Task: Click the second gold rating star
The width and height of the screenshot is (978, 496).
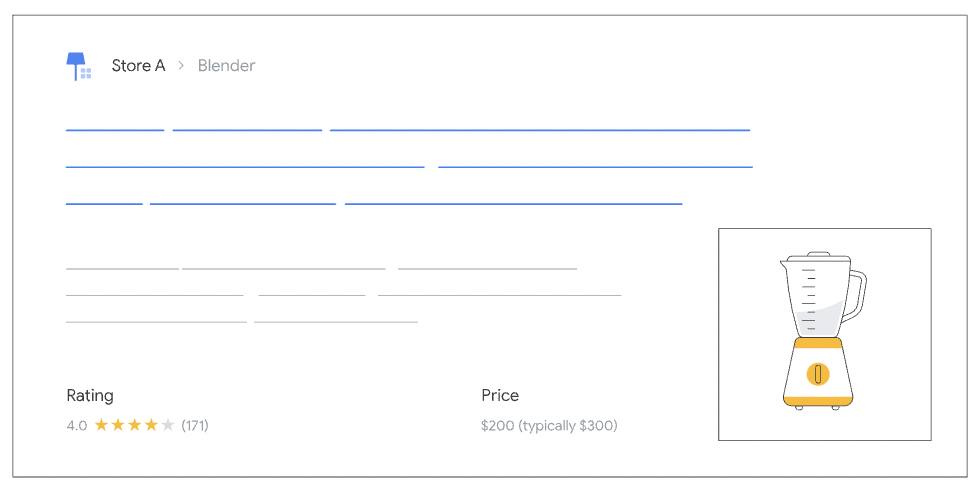Action: tap(118, 425)
